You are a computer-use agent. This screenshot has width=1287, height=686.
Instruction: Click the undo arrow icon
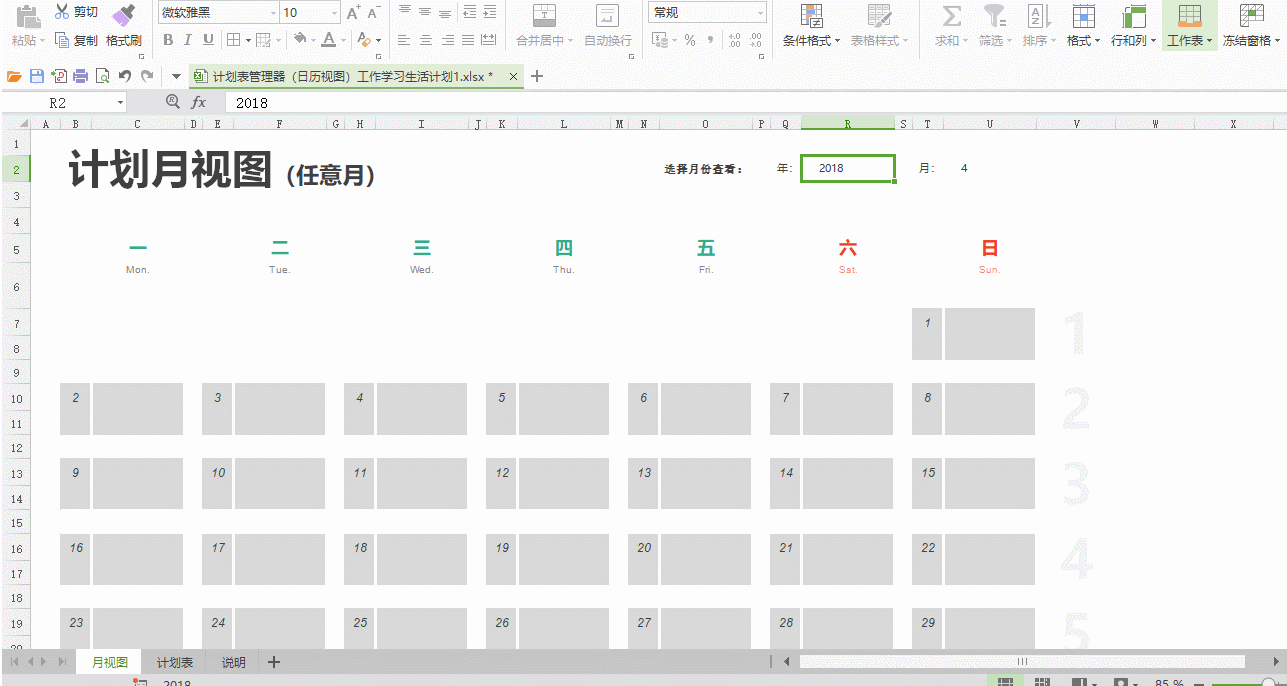[125, 76]
